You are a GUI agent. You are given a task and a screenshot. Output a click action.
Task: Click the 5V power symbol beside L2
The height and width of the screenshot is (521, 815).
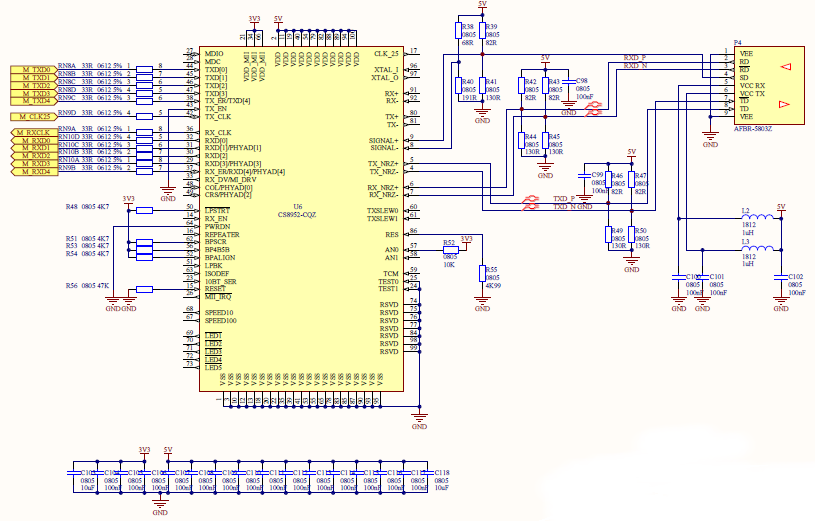(x=781, y=209)
